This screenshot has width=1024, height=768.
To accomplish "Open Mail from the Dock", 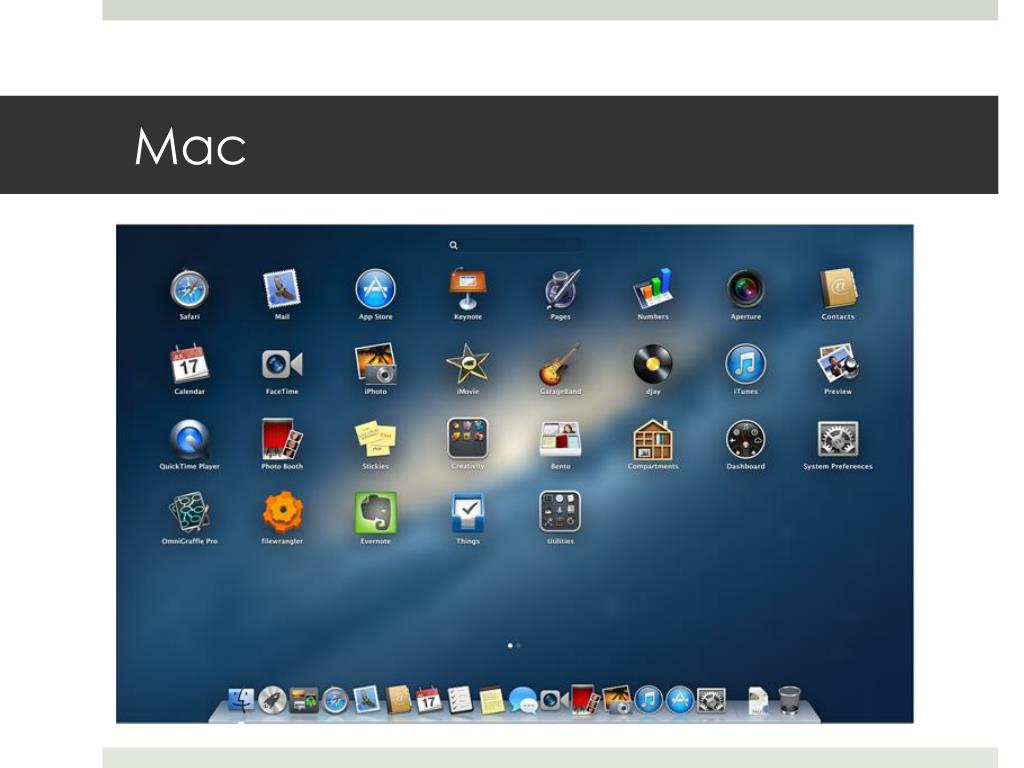I will pos(366,699).
